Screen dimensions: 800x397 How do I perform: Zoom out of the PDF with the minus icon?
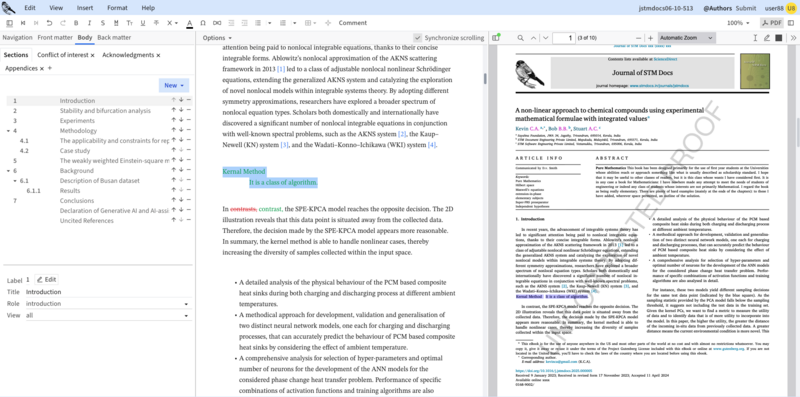[x=638, y=38]
